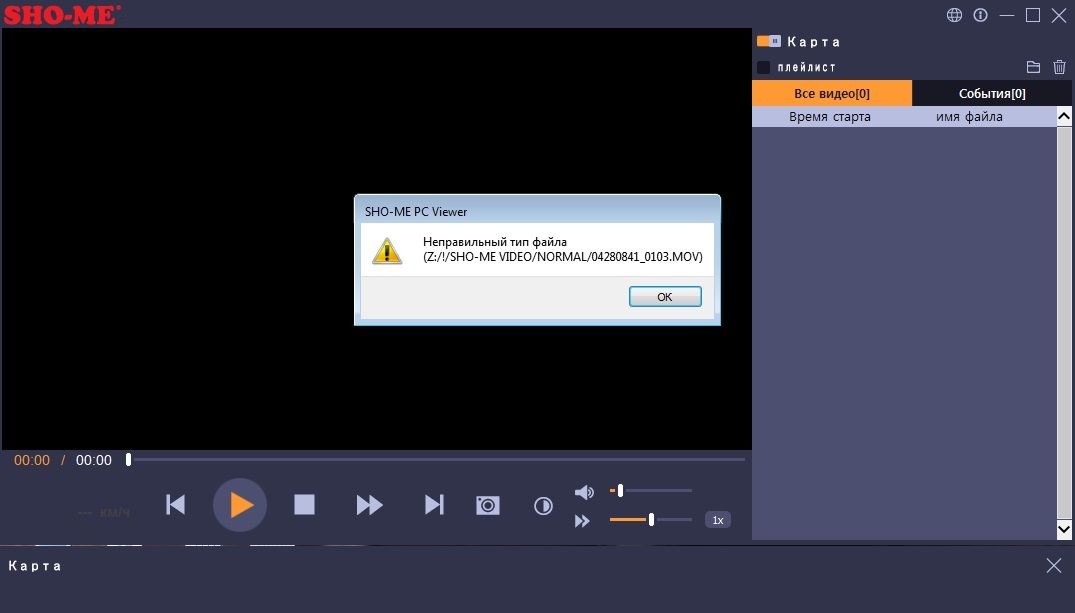Open language selection globe icon
The image size is (1075, 613).
pos(954,15)
